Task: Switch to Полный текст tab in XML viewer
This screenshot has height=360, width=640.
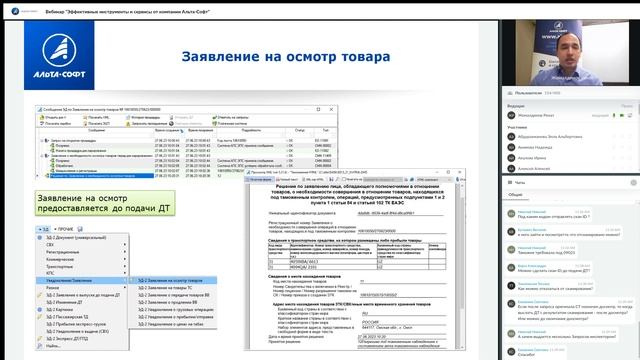Action: [x=287, y=180]
